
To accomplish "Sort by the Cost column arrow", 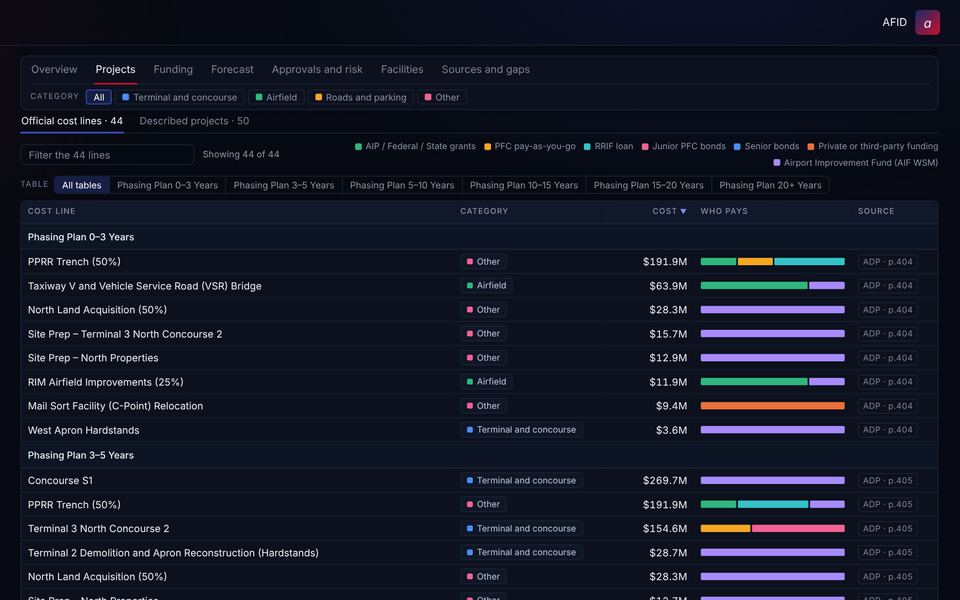I will (683, 211).
